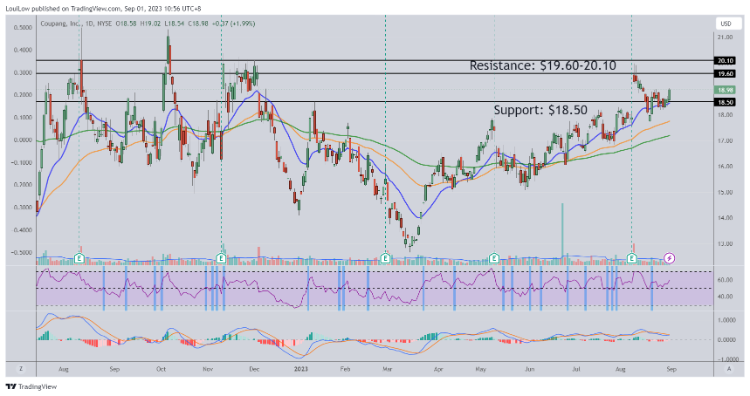750x396 pixels.
Task: Click the A auto-scale button at the bottom right
Action: (x=728, y=369)
